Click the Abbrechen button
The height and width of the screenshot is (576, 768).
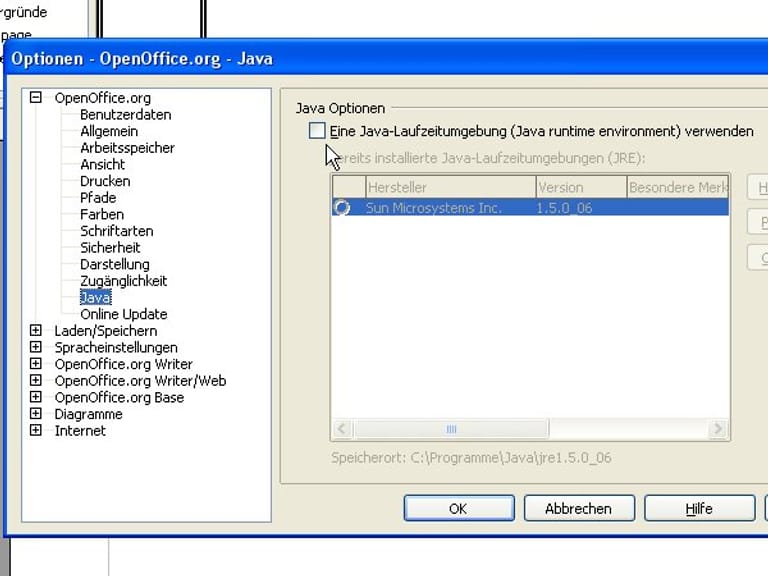(579, 508)
